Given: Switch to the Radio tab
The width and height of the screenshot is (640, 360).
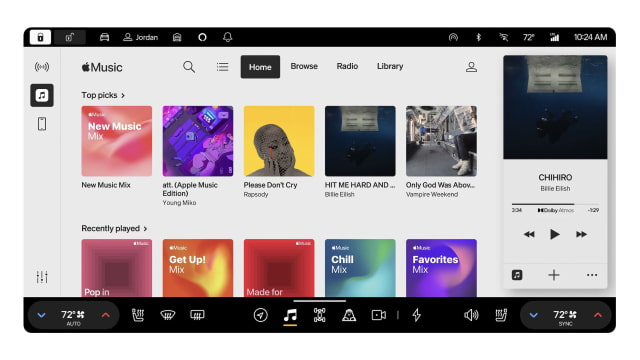Looking at the screenshot, I should point(347,66).
